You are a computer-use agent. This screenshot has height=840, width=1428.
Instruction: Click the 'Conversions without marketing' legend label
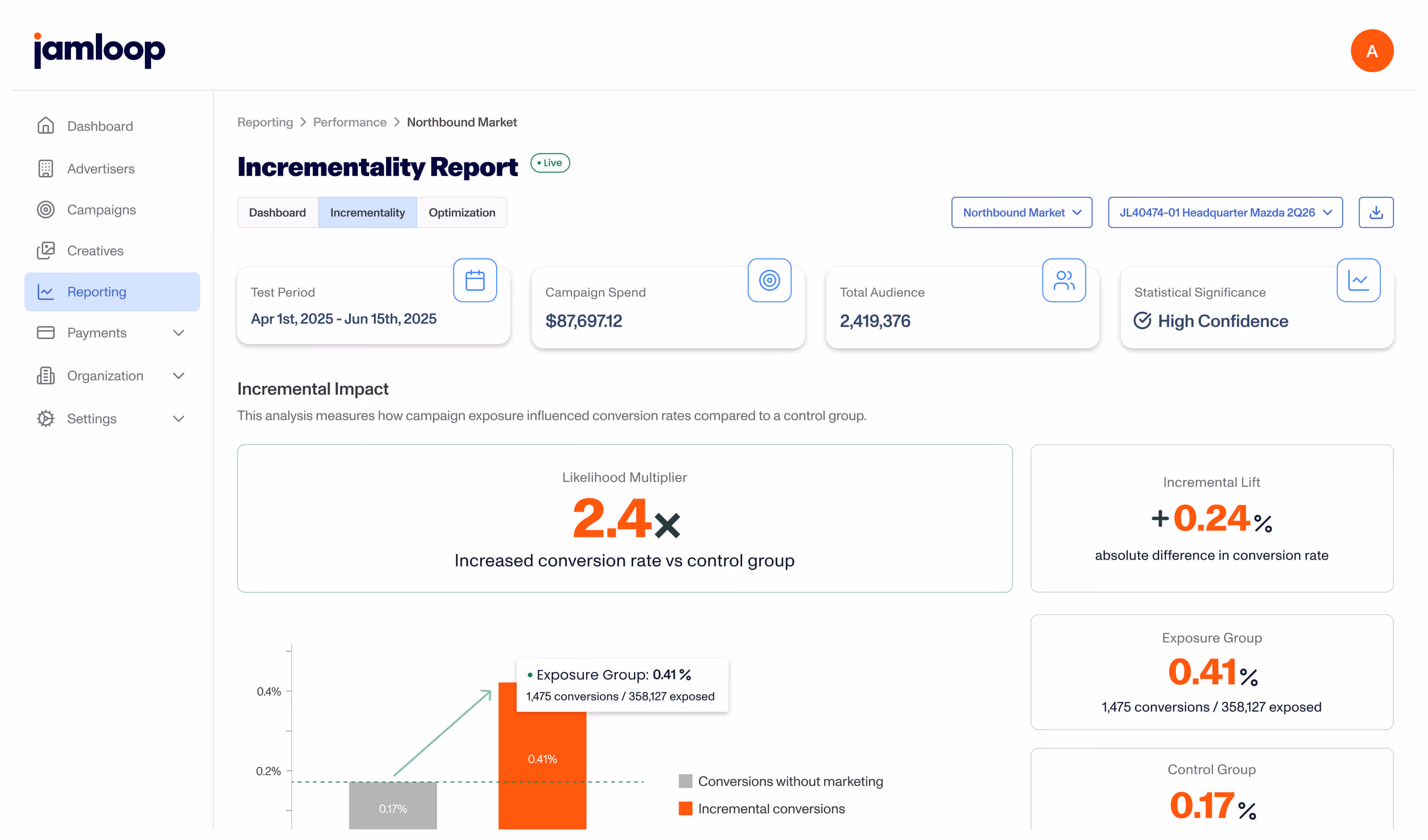pyautogui.click(x=791, y=781)
